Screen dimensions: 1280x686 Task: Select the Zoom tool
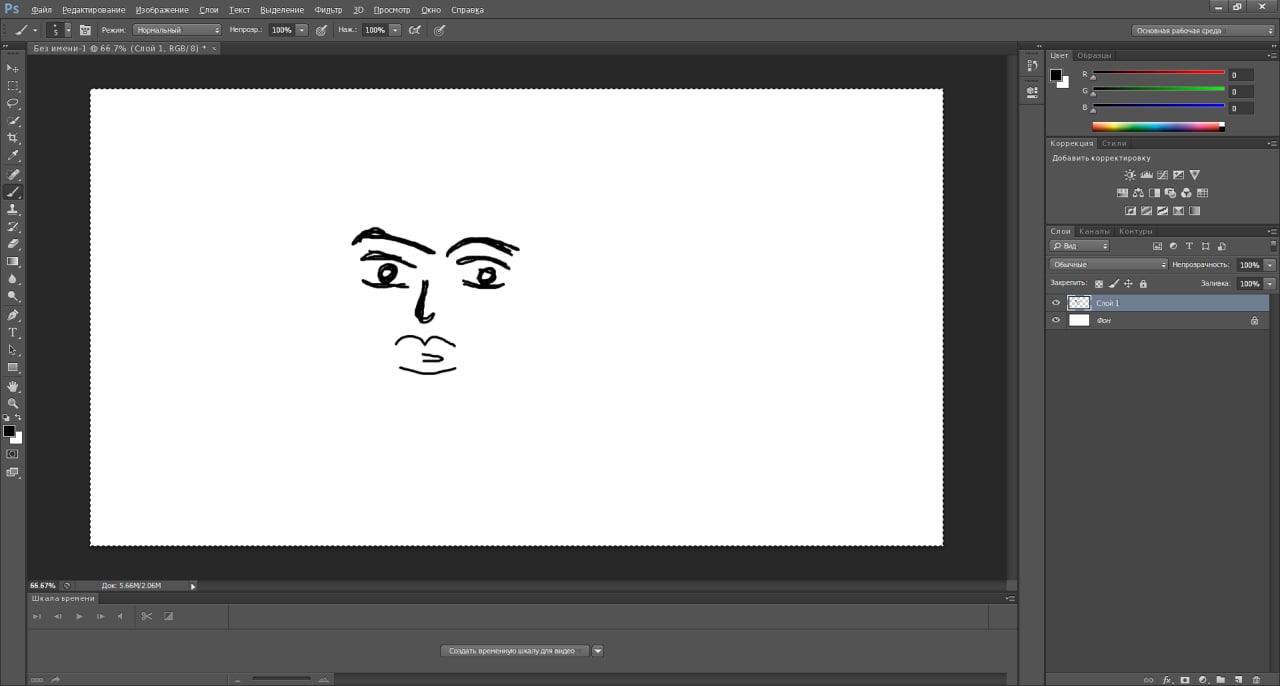pyautogui.click(x=13, y=404)
